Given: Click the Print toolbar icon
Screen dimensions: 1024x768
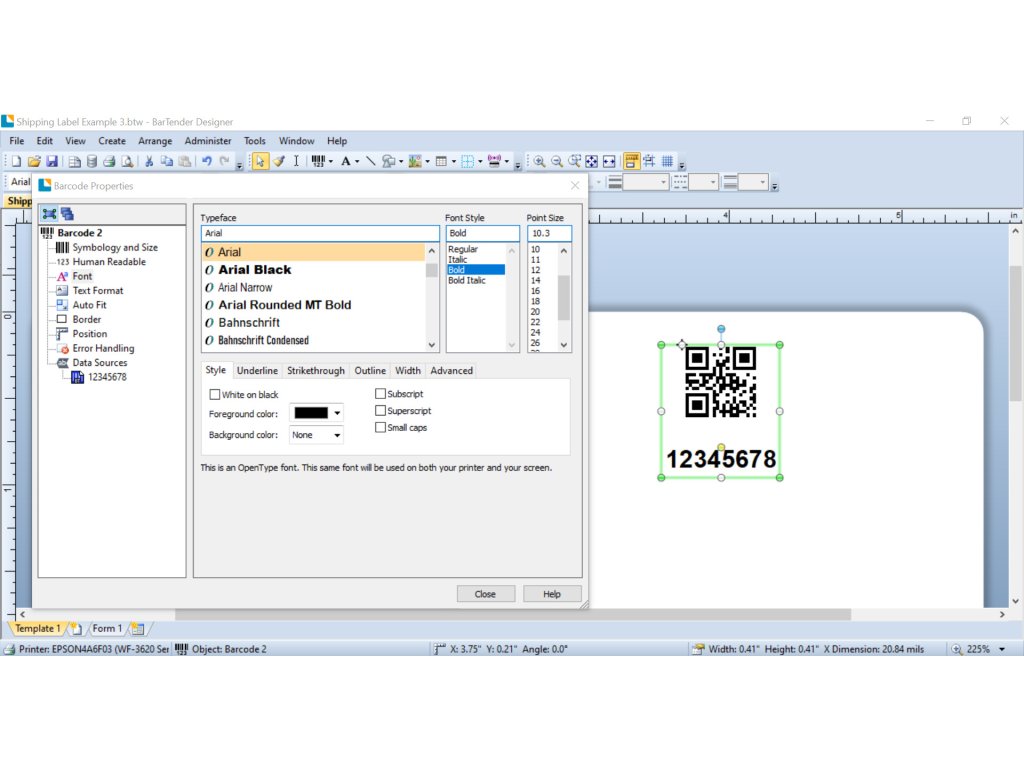Looking at the screenshot, I should pos(109,161).
